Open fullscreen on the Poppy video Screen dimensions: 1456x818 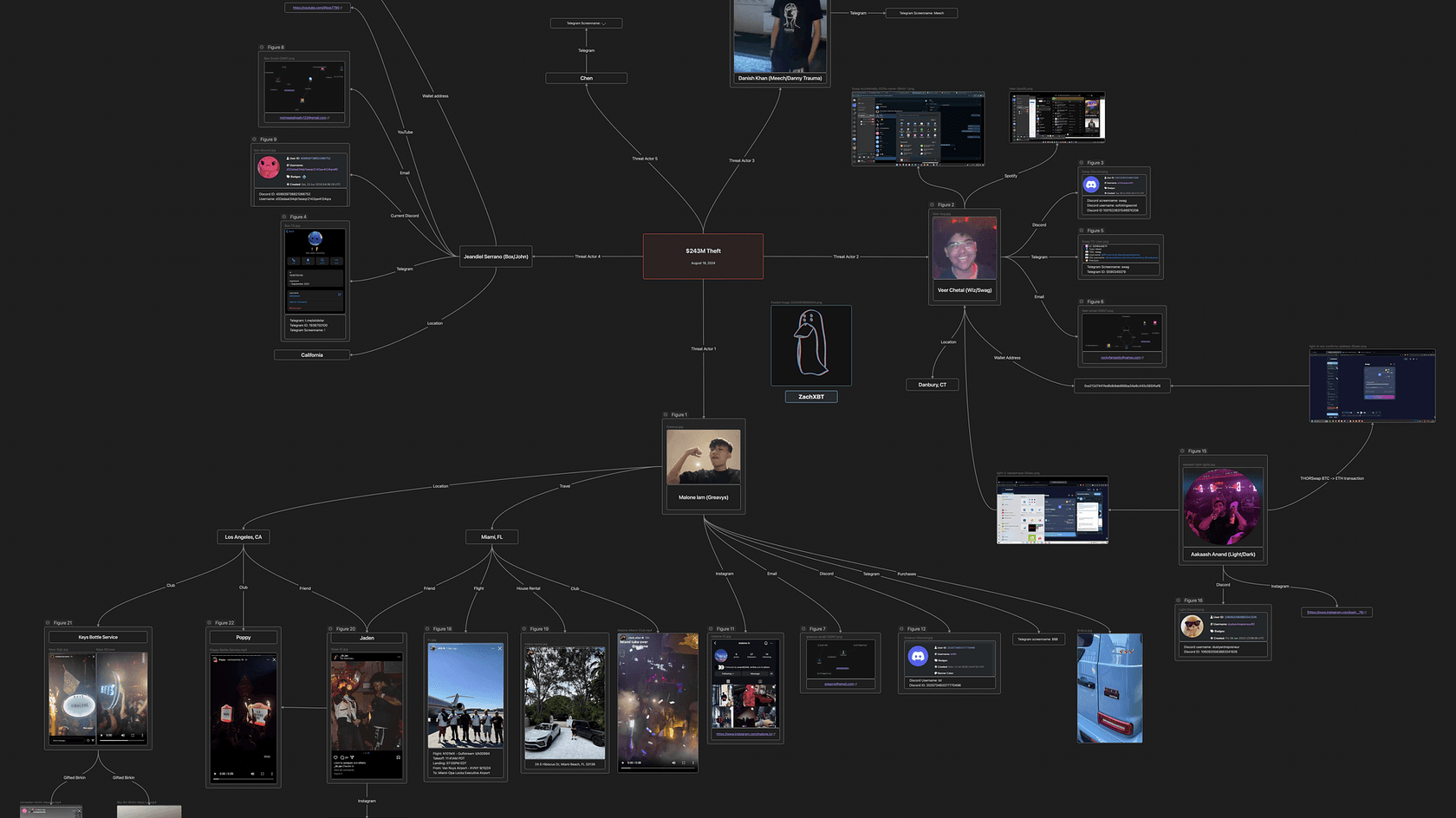click(x=263, y=774)
